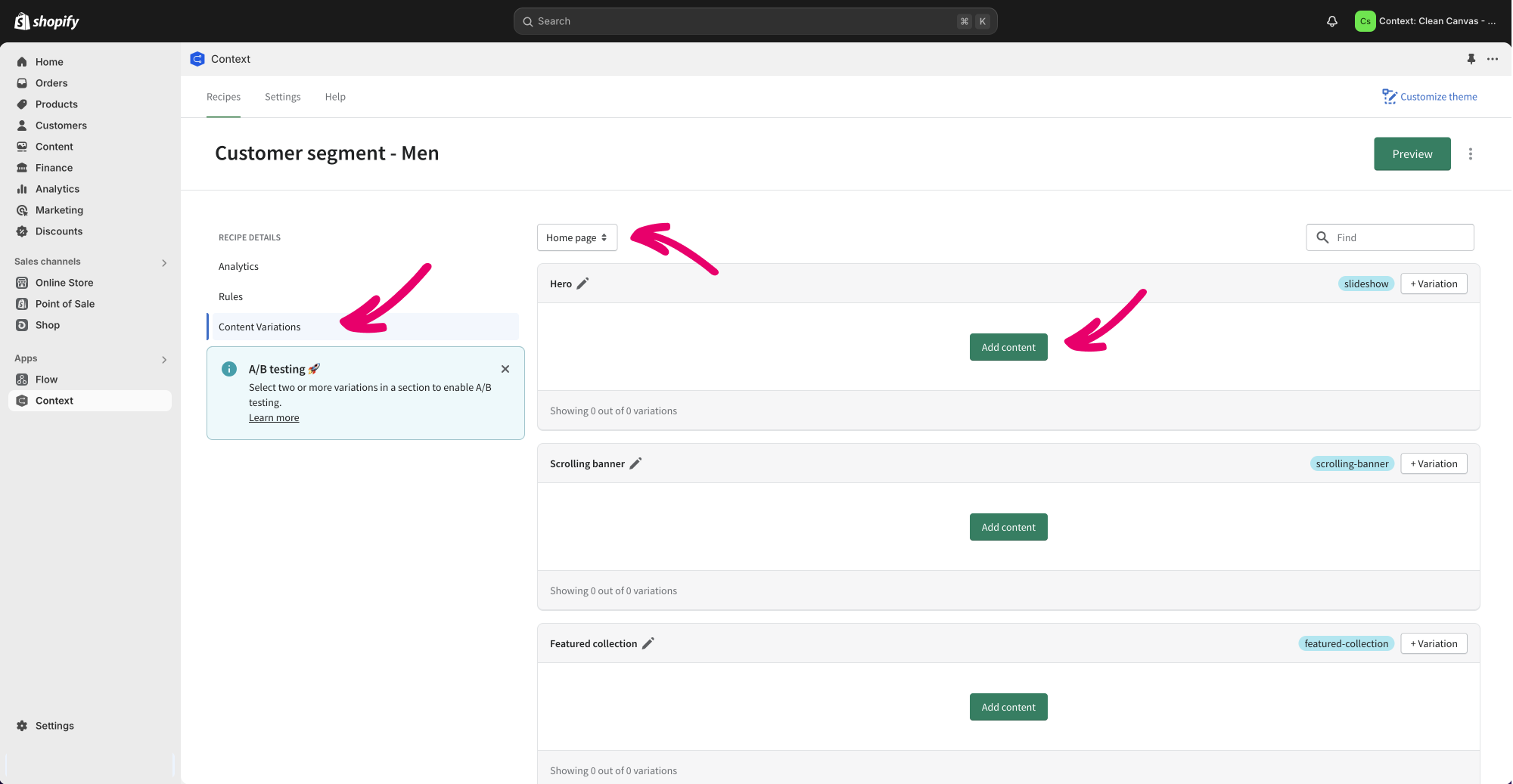
Task: Click the green Preview button
Action: coord(1412,154)
